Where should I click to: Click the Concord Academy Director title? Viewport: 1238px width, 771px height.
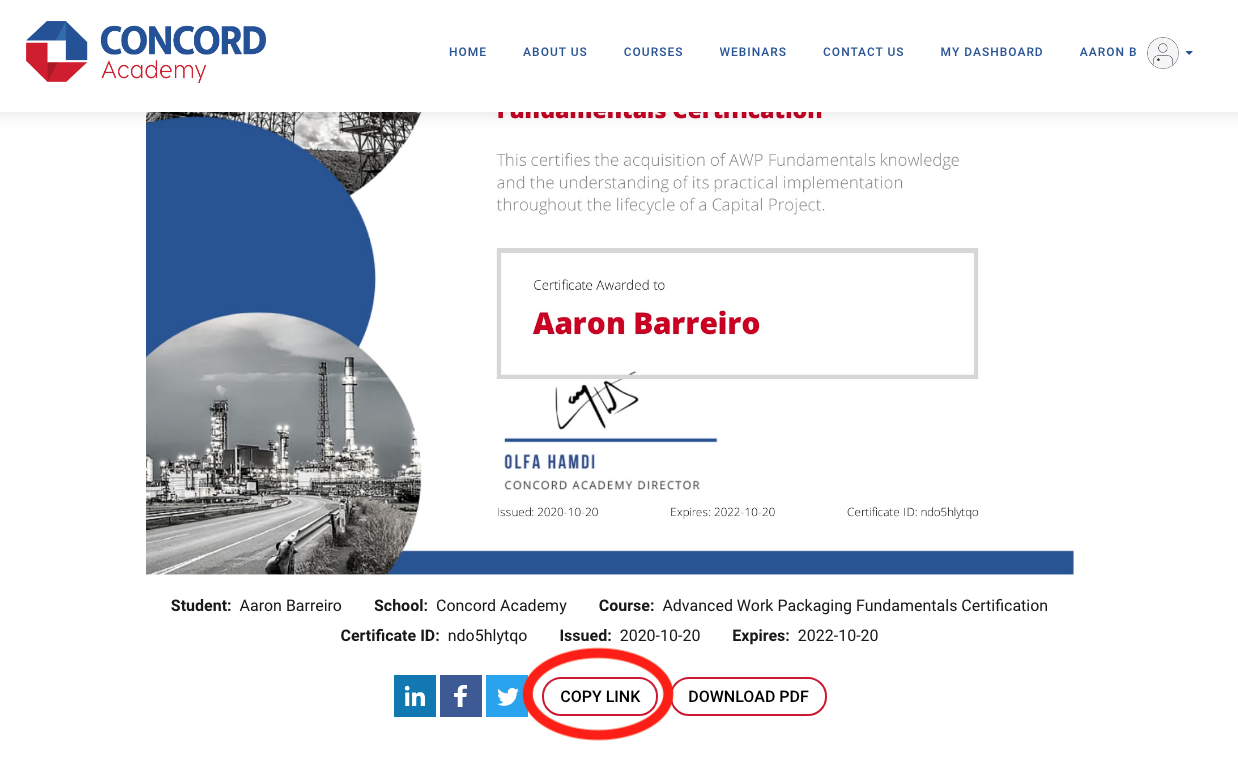[x=602, y=485]
